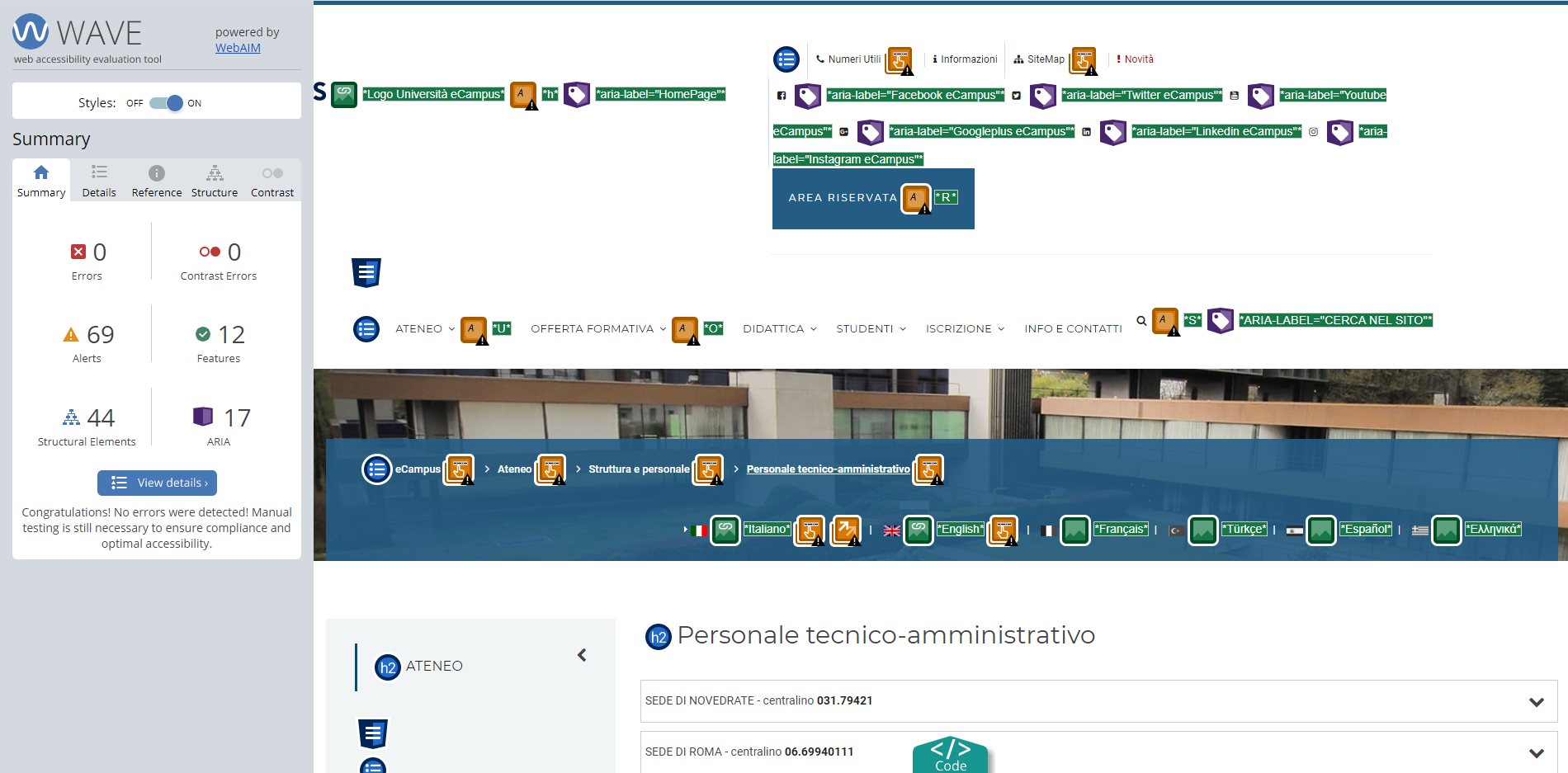Click the alt text icon beside Français
This screenshot has height=773, width=1568.
tap(1075, 530)
